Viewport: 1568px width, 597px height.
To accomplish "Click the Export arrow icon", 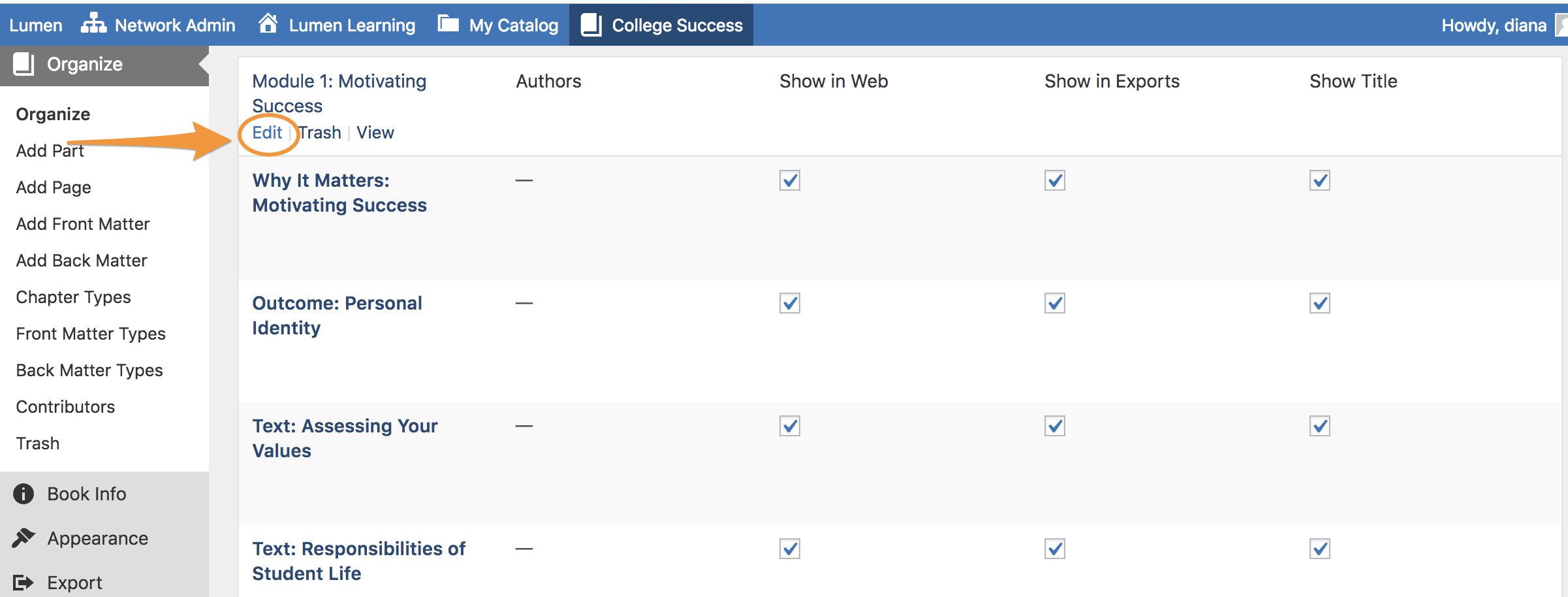I will point(24,582).
